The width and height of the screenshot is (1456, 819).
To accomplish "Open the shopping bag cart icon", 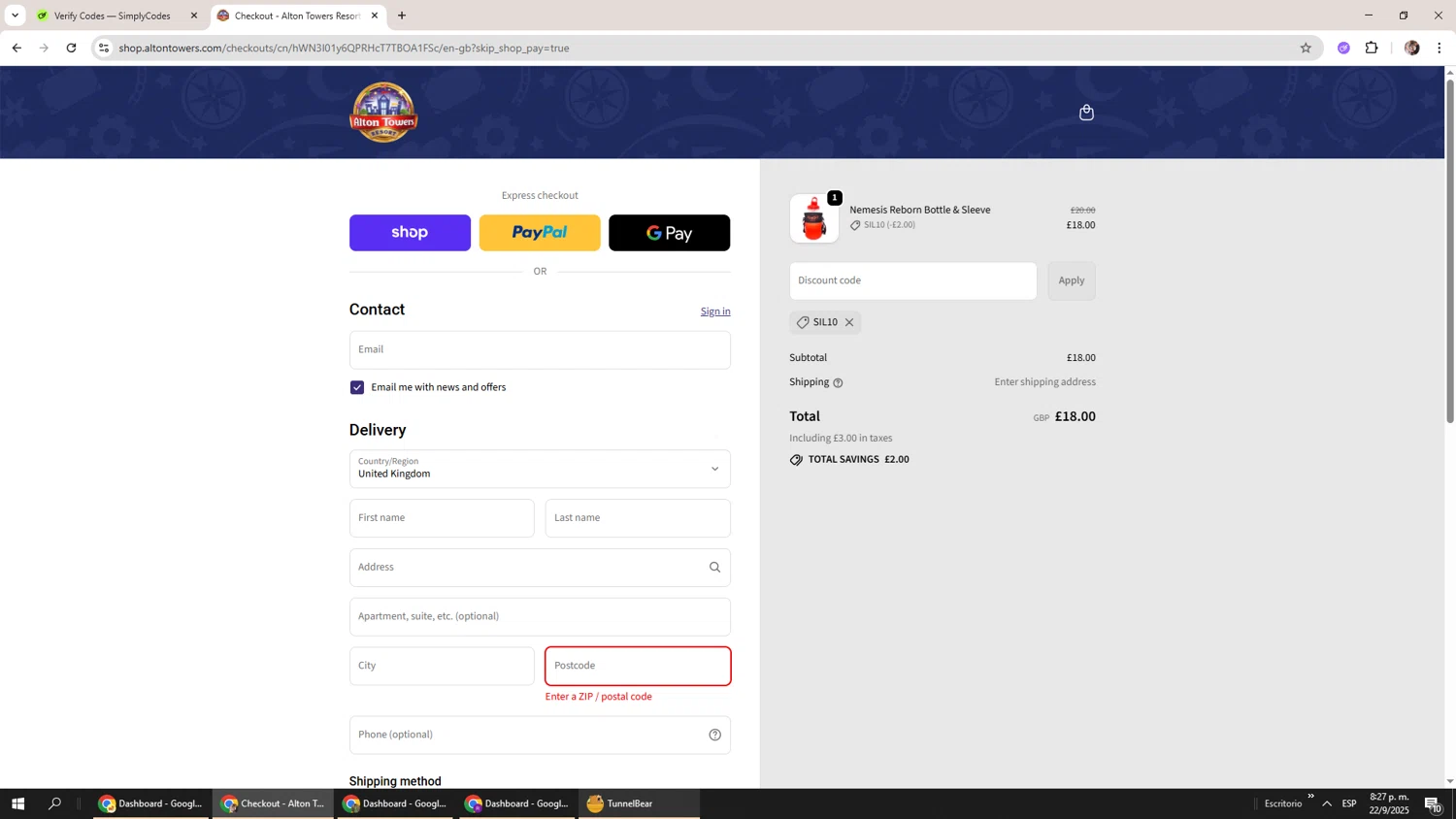I will 1086,113.
